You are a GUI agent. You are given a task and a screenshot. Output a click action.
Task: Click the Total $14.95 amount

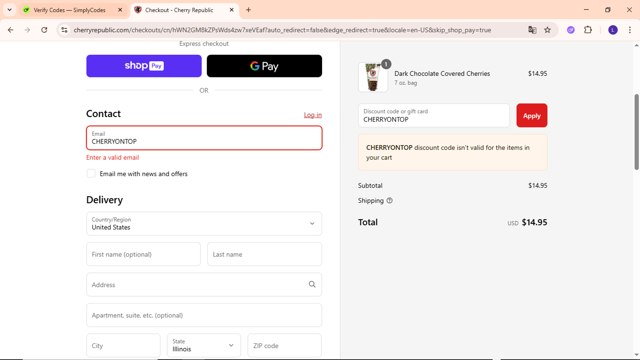click(x=534, y=222)
